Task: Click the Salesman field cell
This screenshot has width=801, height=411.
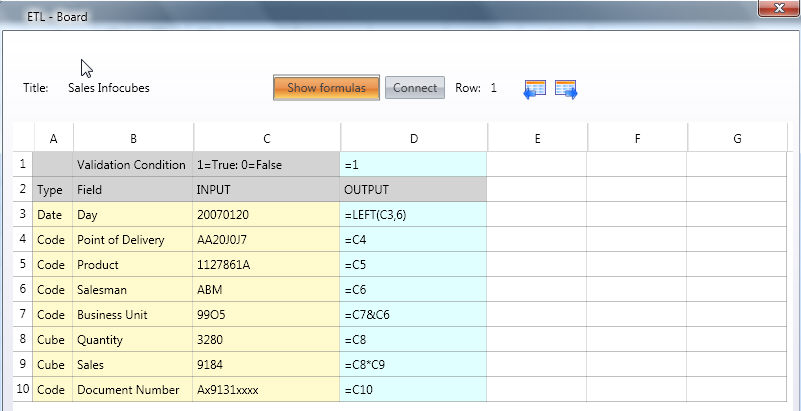Action: coord(133,289)
